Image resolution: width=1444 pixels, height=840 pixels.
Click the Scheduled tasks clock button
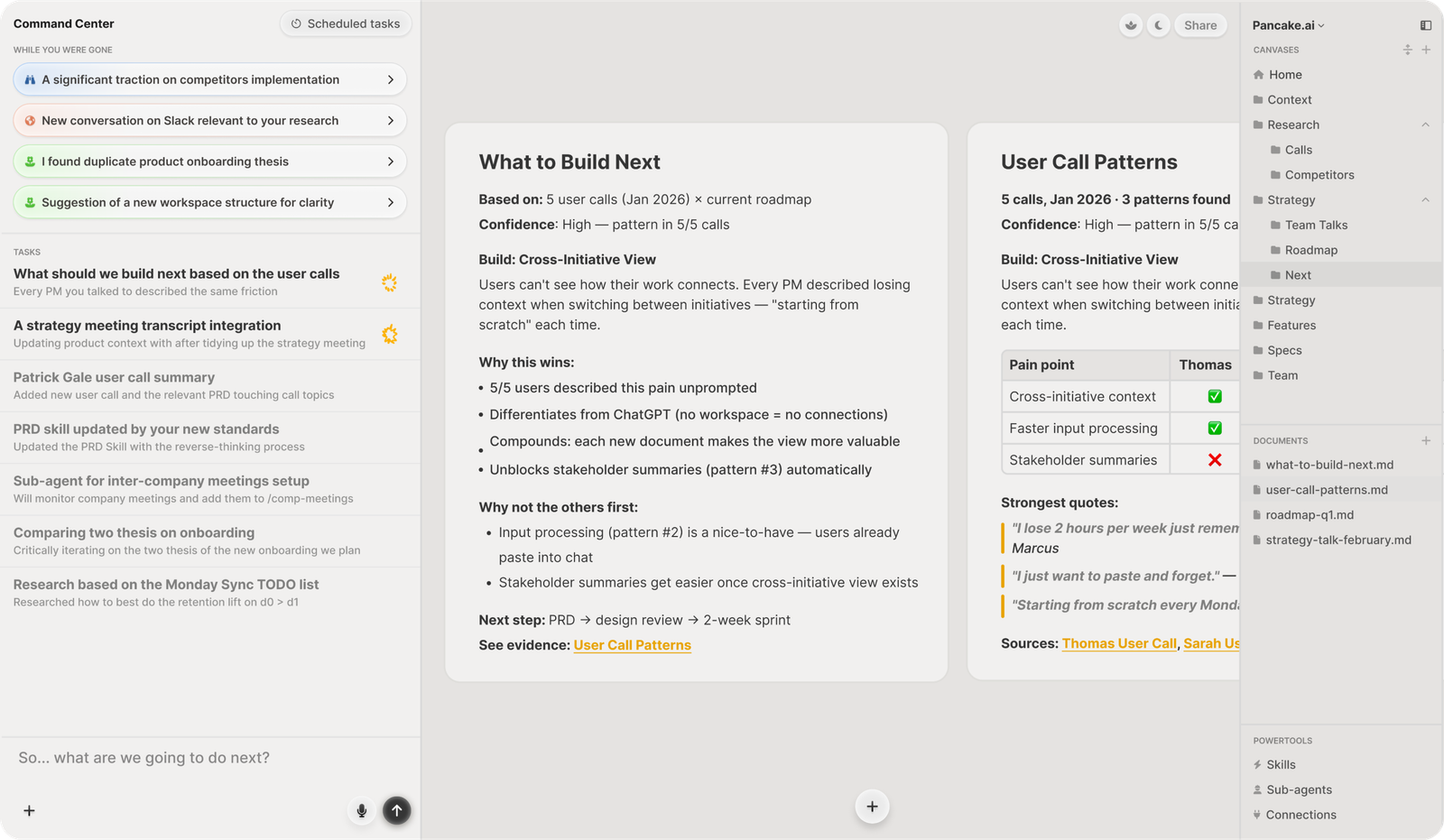[x=345, y=23]
